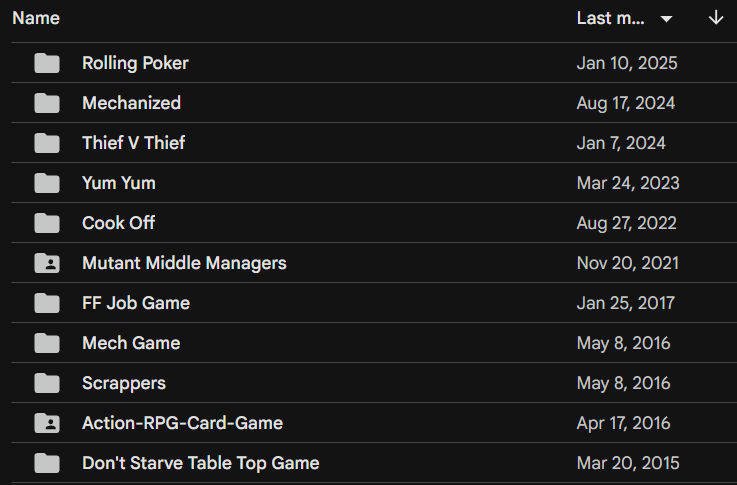Image resolution: width=737 pixels, height=485 pixels.
Task: Click the shared folder icon for Action-RPG-Card-Game
Action: point(47,423)
